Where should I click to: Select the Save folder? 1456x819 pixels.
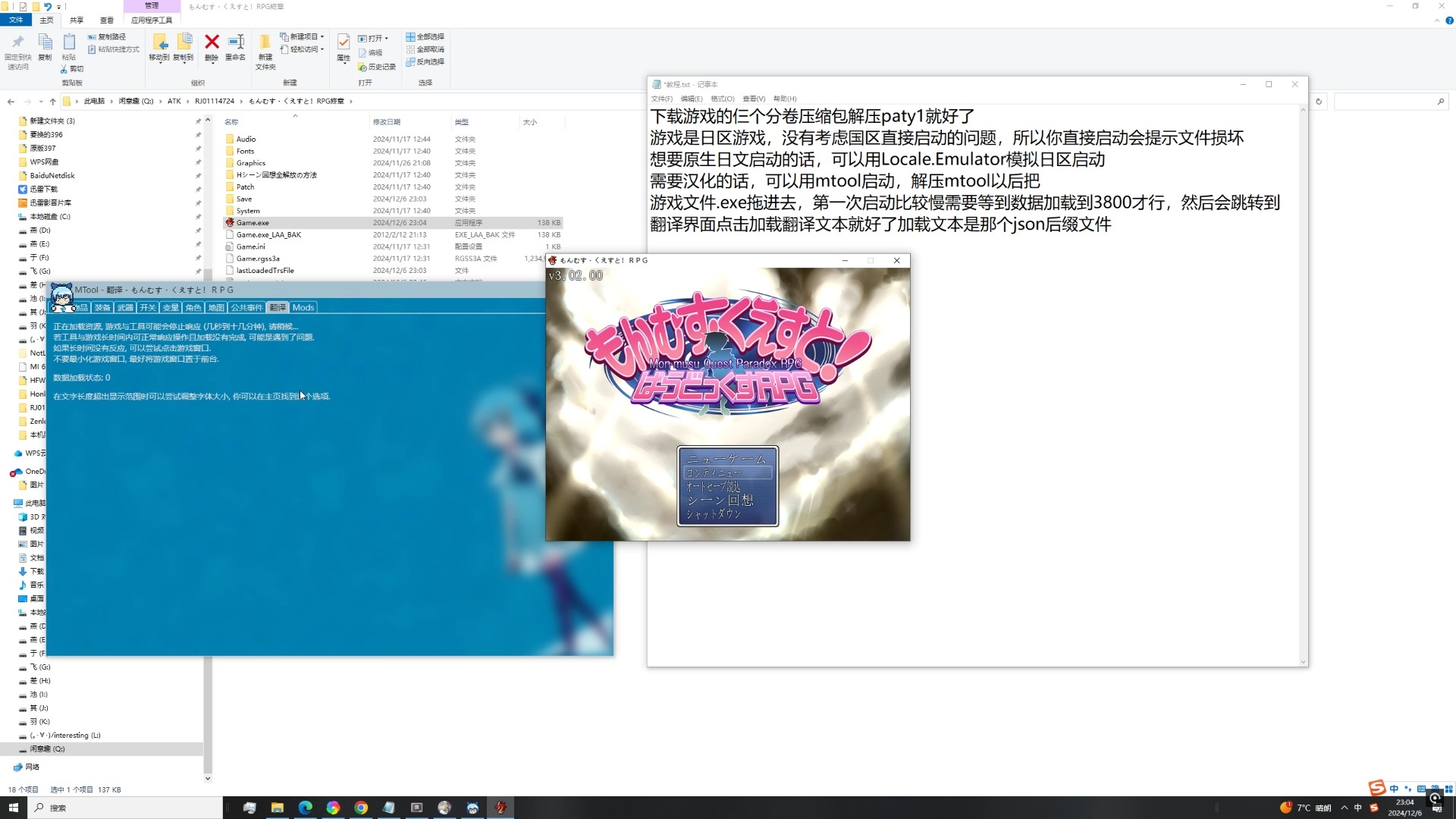[x=244, y=199]
